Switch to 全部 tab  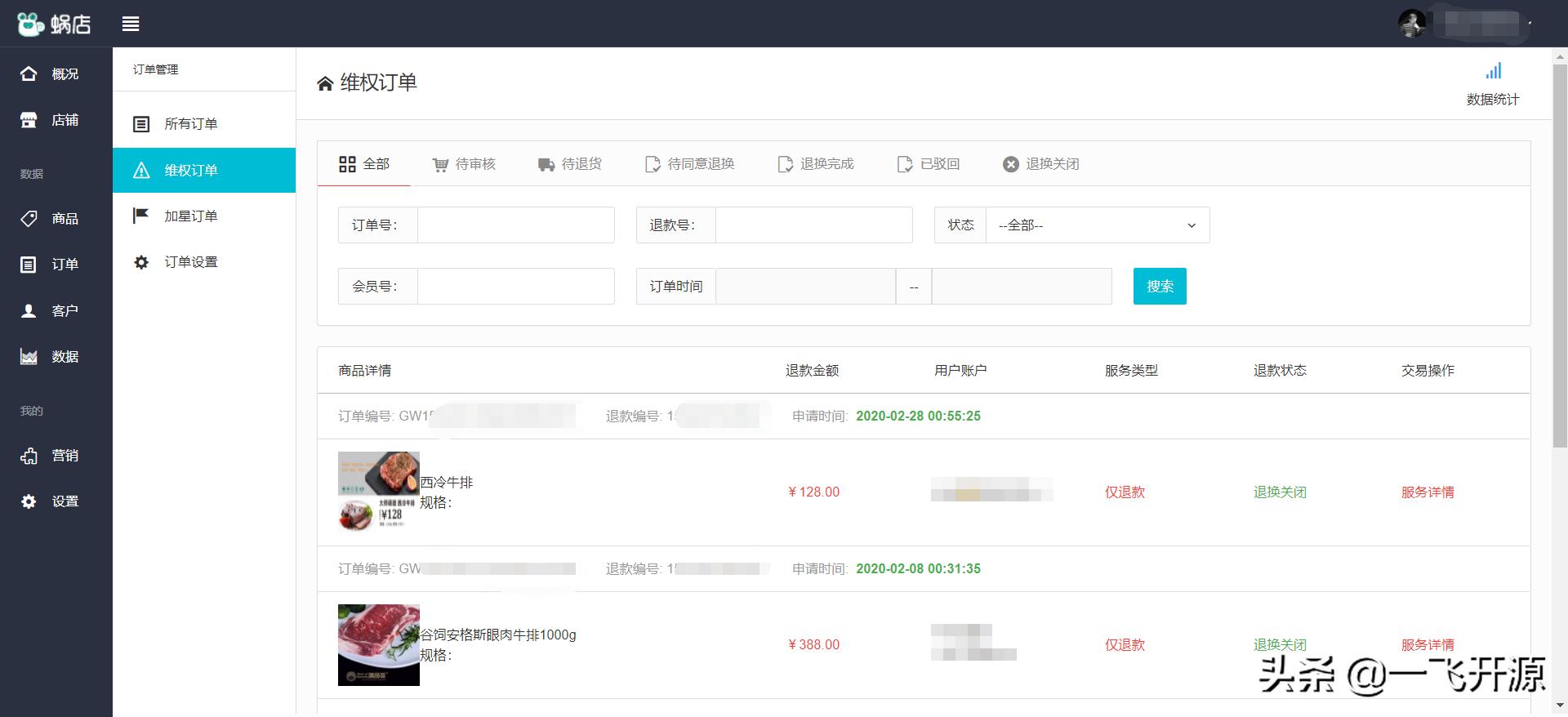364,164
